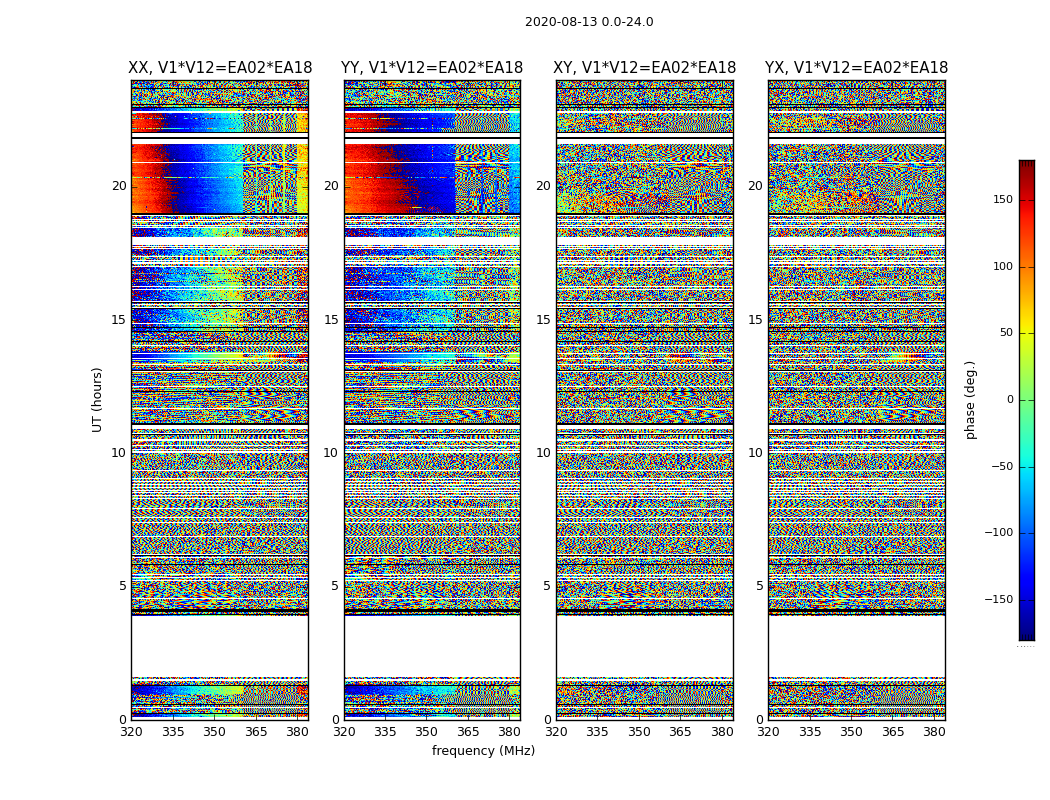Click the 350 frequency tick under YX panel

[x=851, y=732]
